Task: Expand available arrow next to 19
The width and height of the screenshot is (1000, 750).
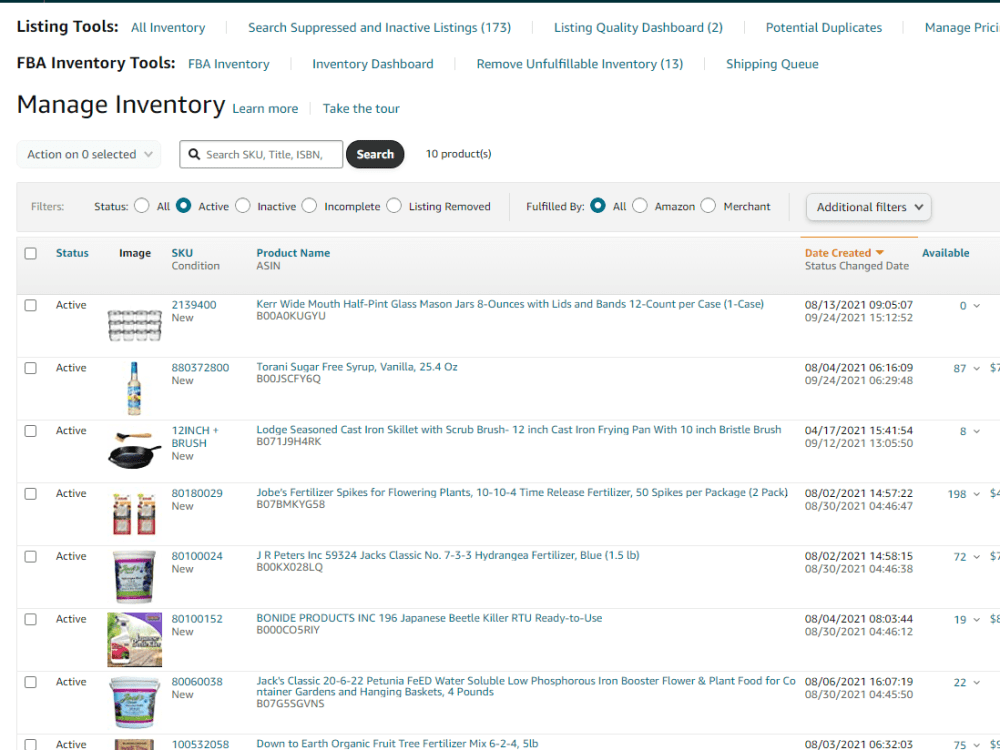Action: click(x=976, y=620)
